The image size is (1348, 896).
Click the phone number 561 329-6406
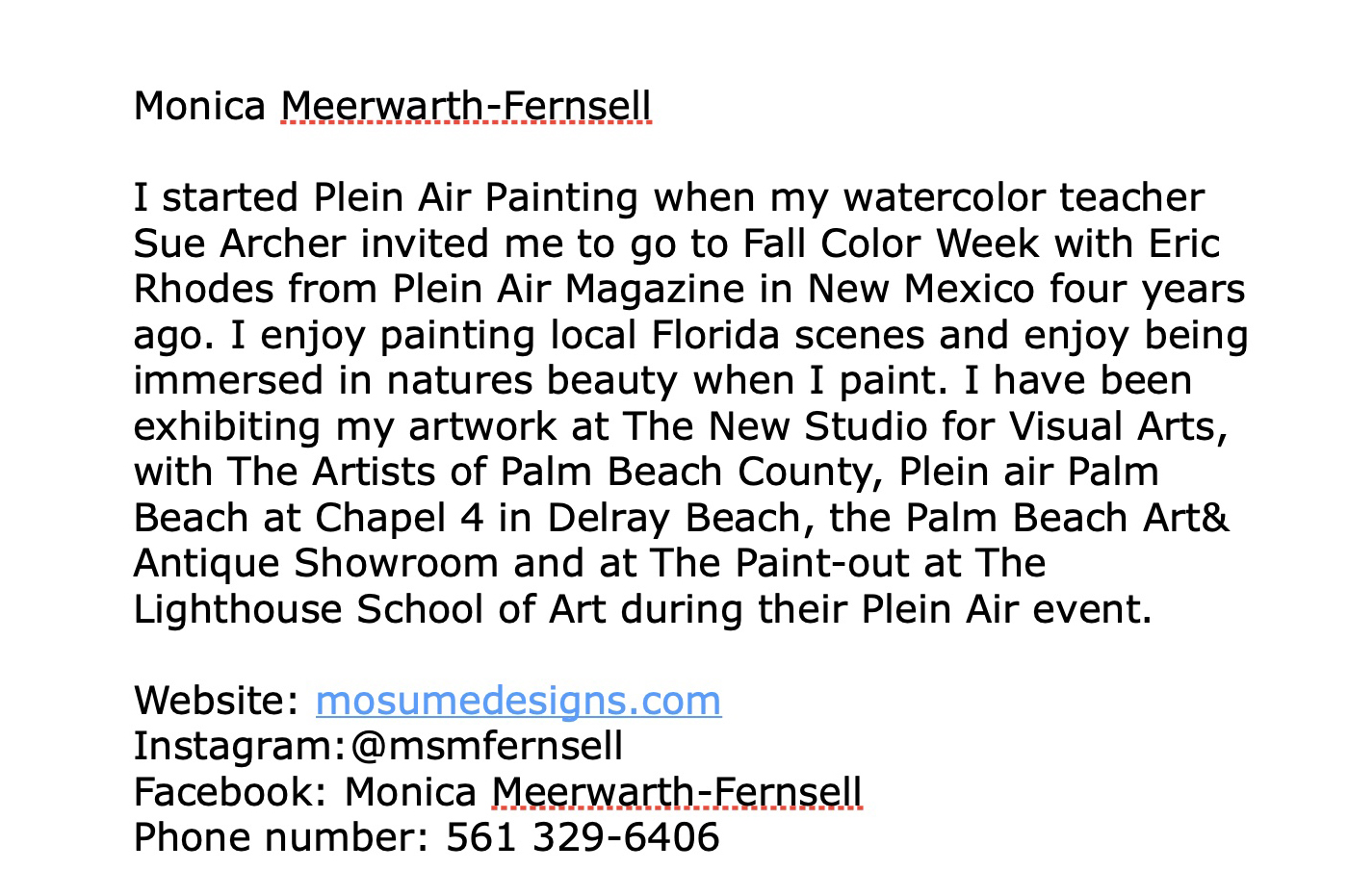tap(583, 837)
